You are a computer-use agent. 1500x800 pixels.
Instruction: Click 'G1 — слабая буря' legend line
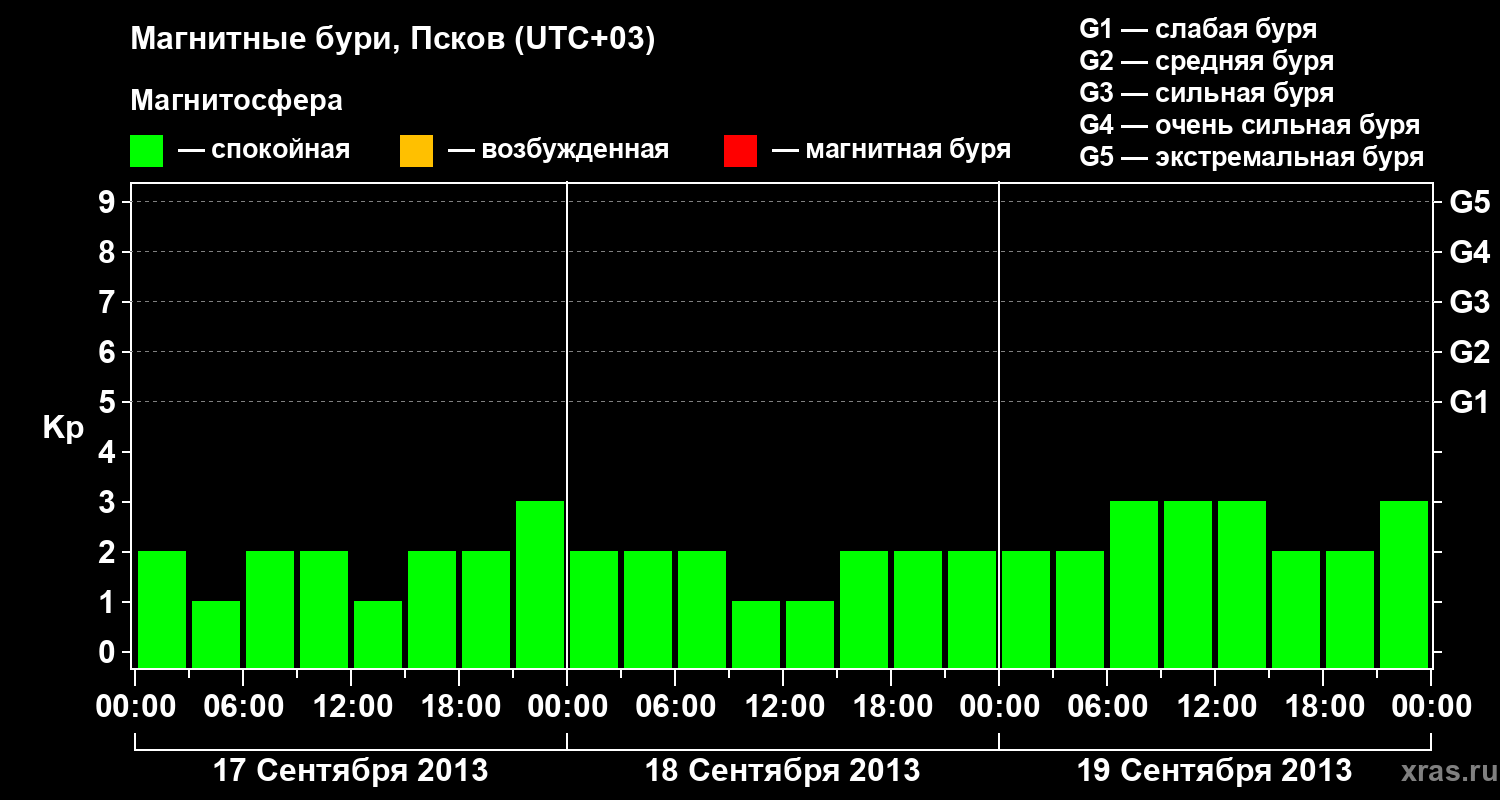pos(1198,29)
